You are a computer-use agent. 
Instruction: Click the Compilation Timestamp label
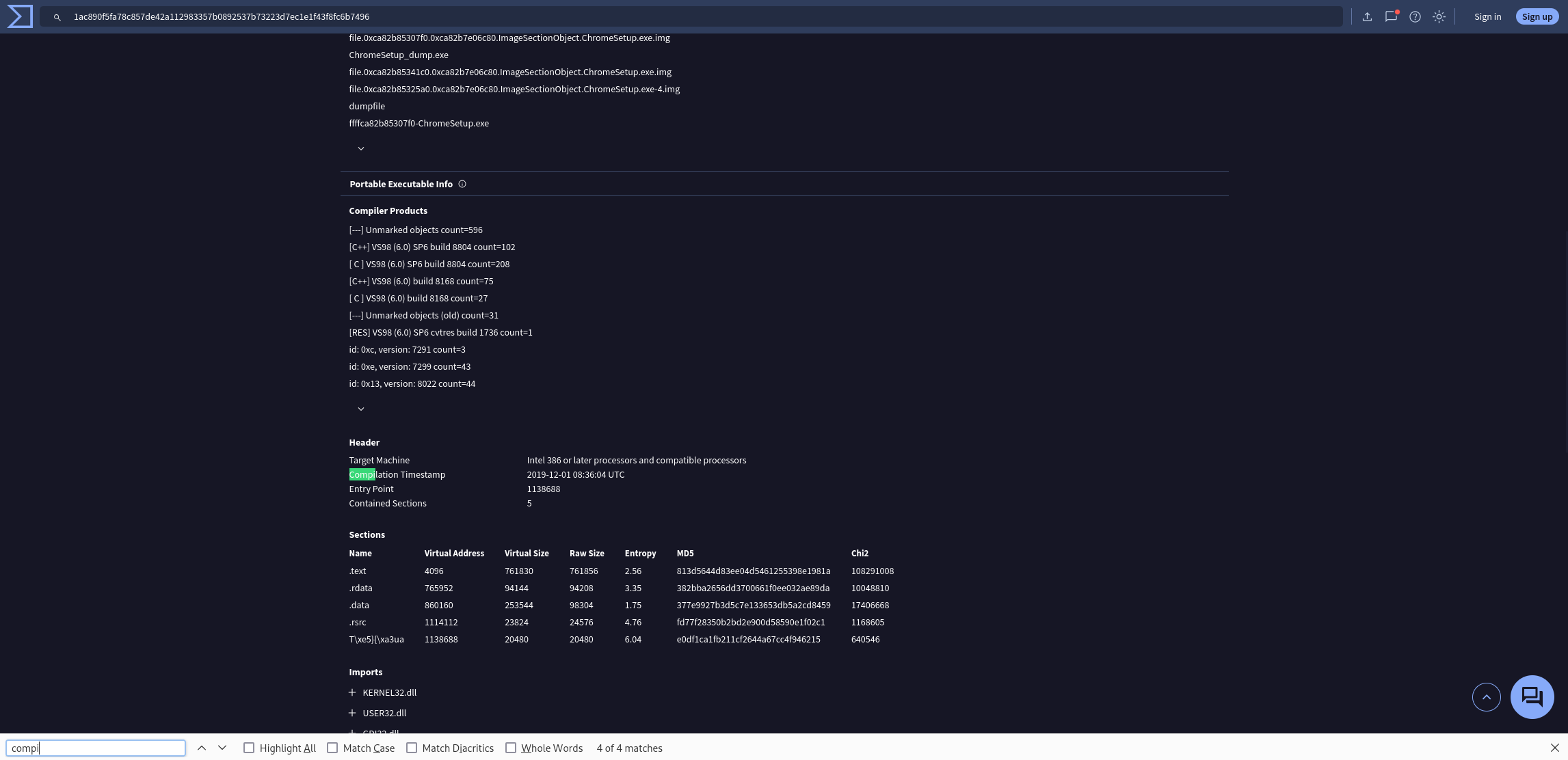(397, 474)
